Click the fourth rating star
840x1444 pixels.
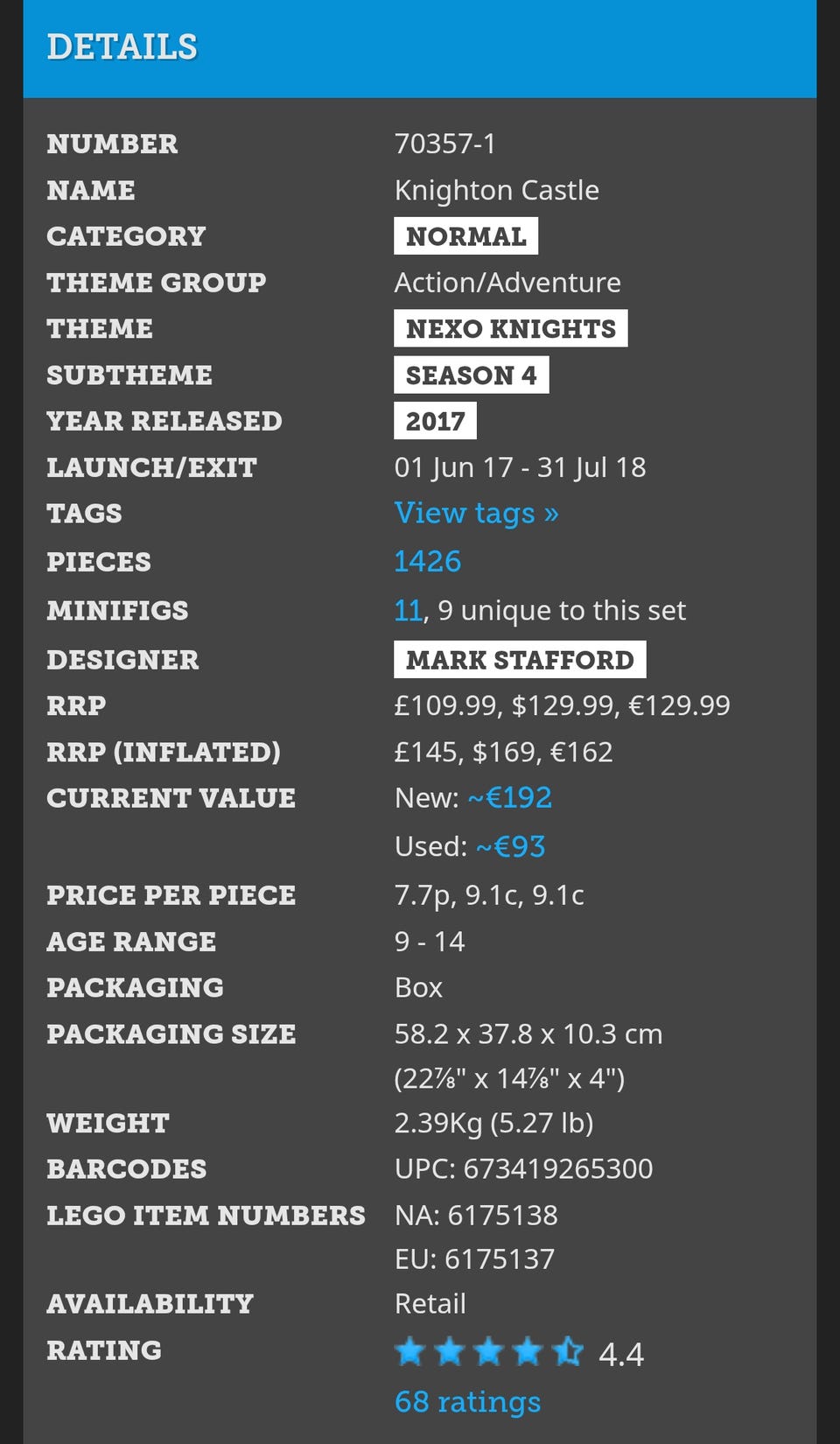point(528,1352)
